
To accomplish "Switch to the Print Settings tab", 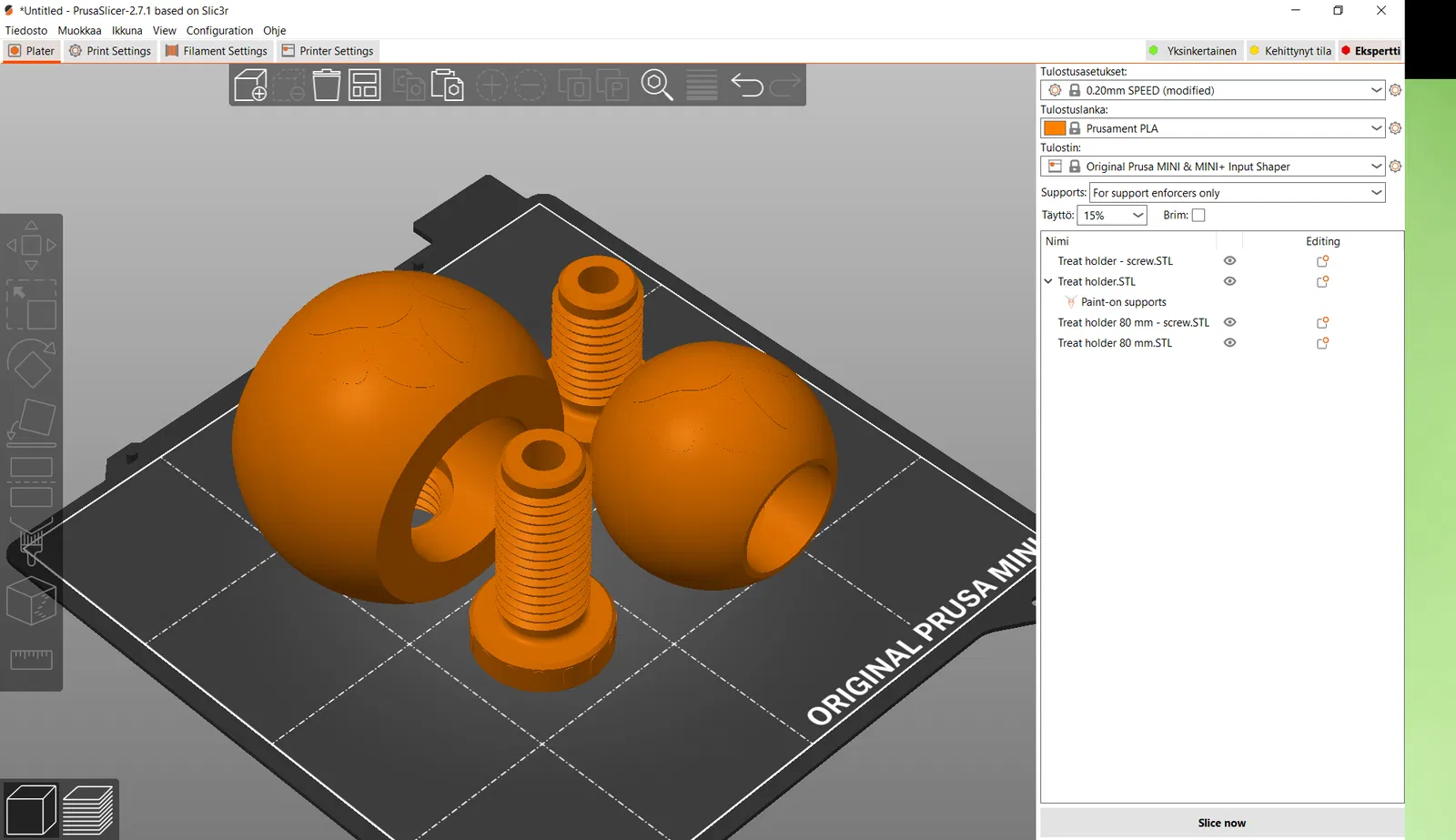I will [x=110, y=51].
